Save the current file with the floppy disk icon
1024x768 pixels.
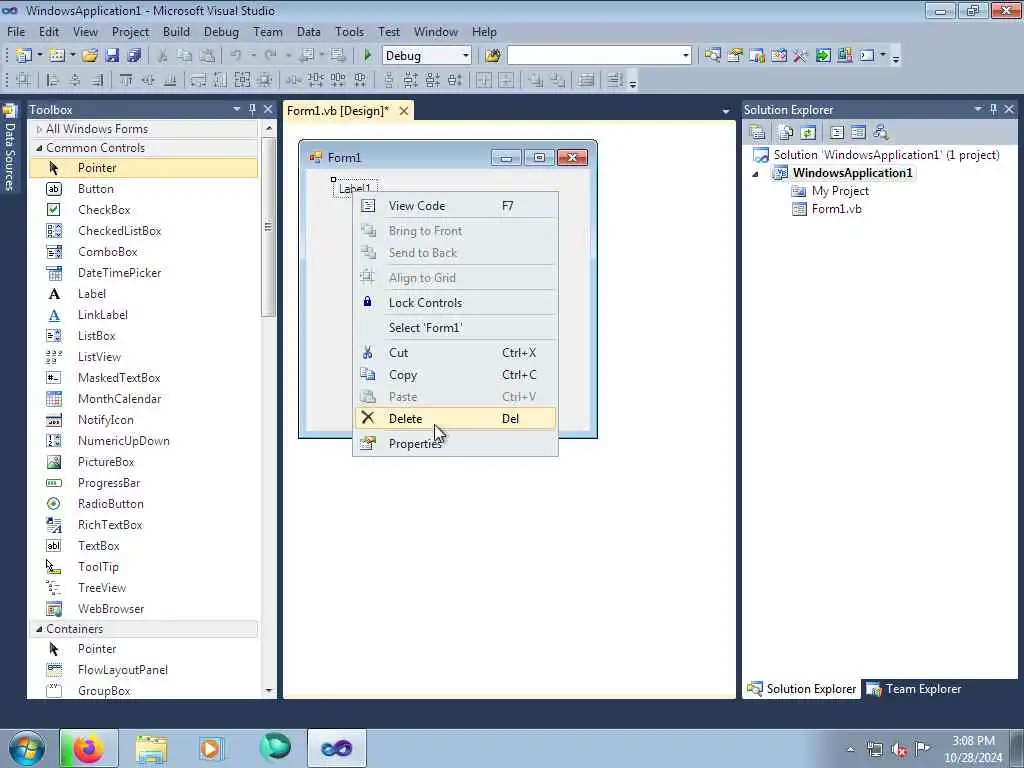(x=112, y=56)
